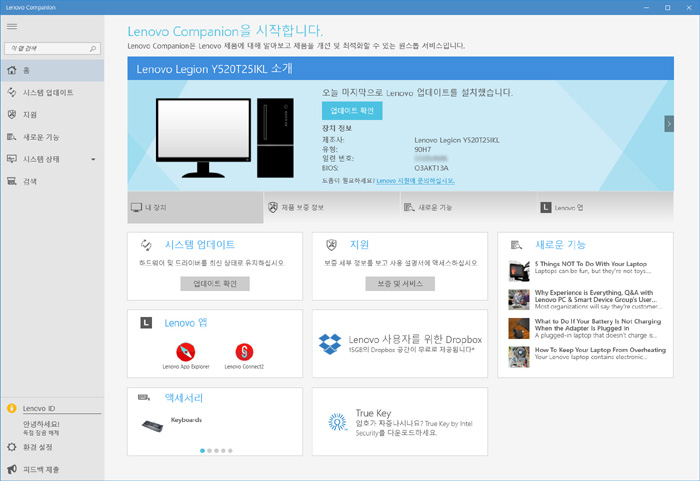Open thumbnail for 5 Things NOT article
Image resolution: width=700 pixels, height=481 pixels.
point(519,271)
